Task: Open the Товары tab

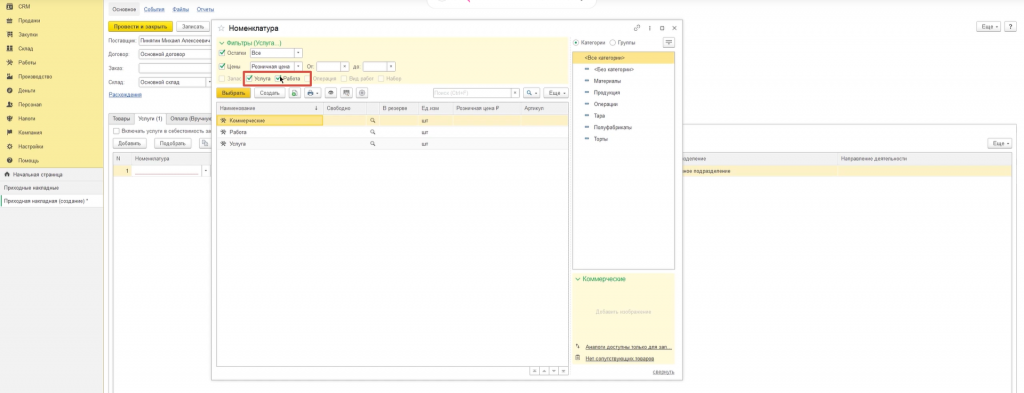Action: (x=121, y=119)
